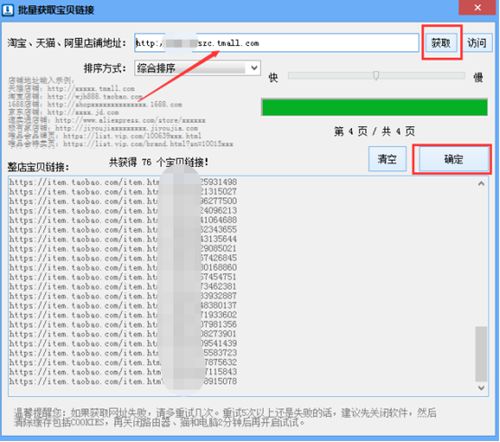Click the green progress bar
The height and width of the screenshot is (442, 500).
point(375,107)
